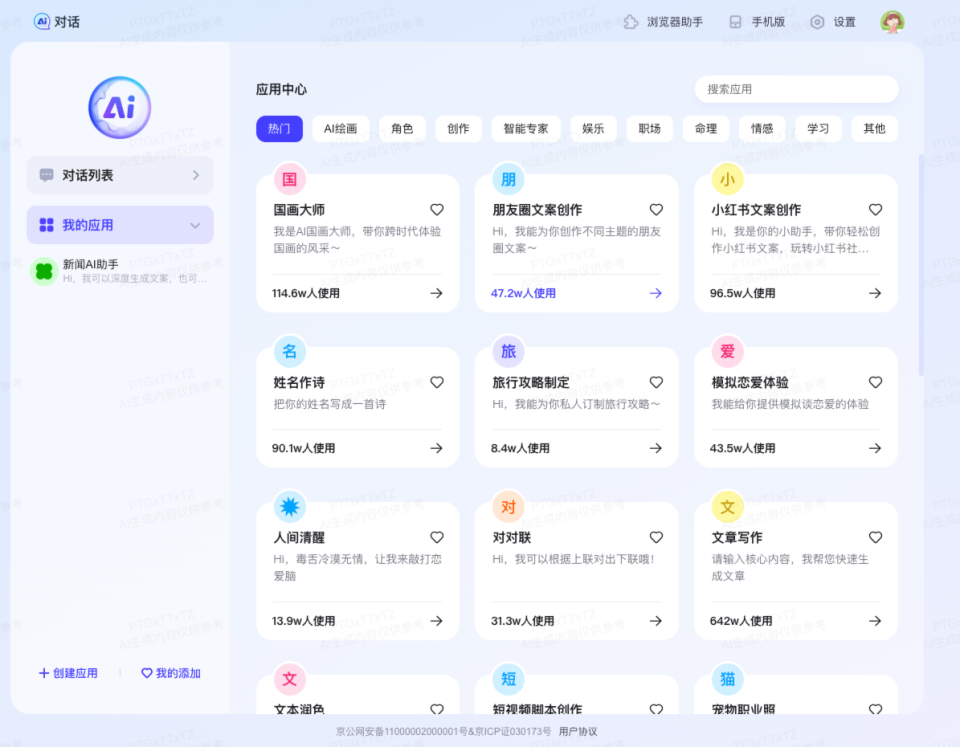Click the arrow on 模拟恋爱体验 card
The image size is (960, 747).
click(x=875, y=448)
